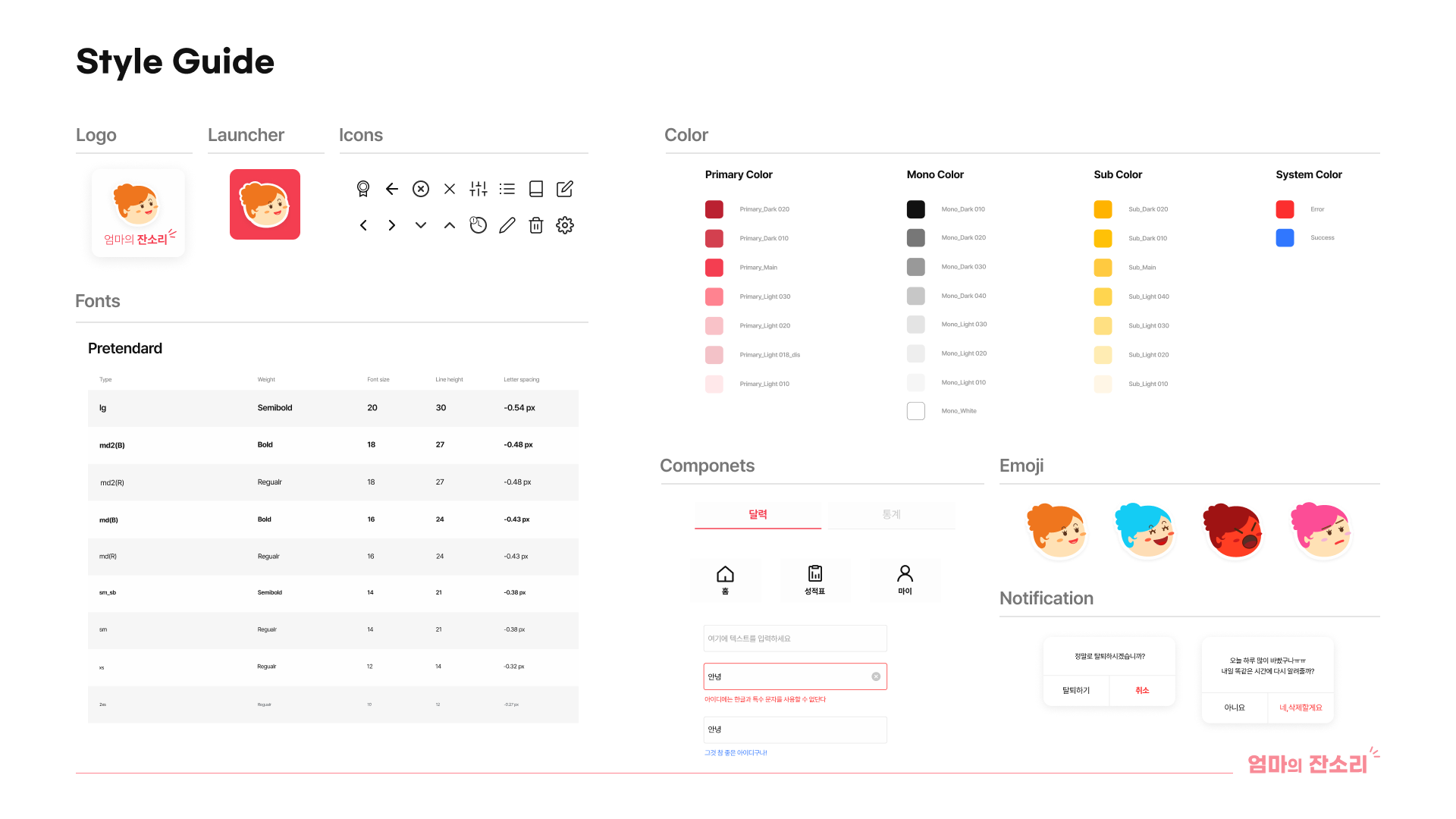Viewport: 1456px width, 819px height.
Task: Clear the red-bordered input field
Action: click(876, 676)
